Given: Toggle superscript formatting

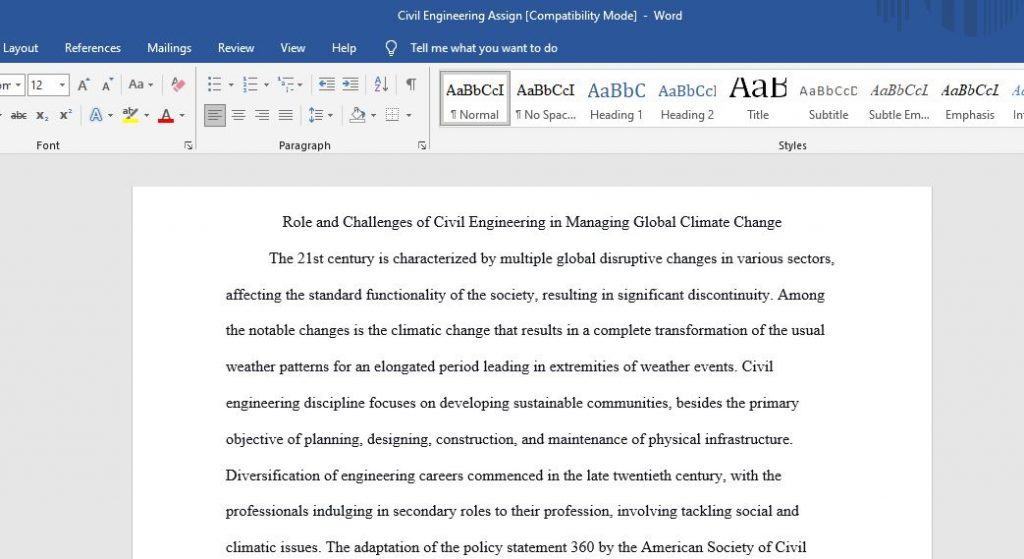Looking at the screenshot, I should [65, 116].
